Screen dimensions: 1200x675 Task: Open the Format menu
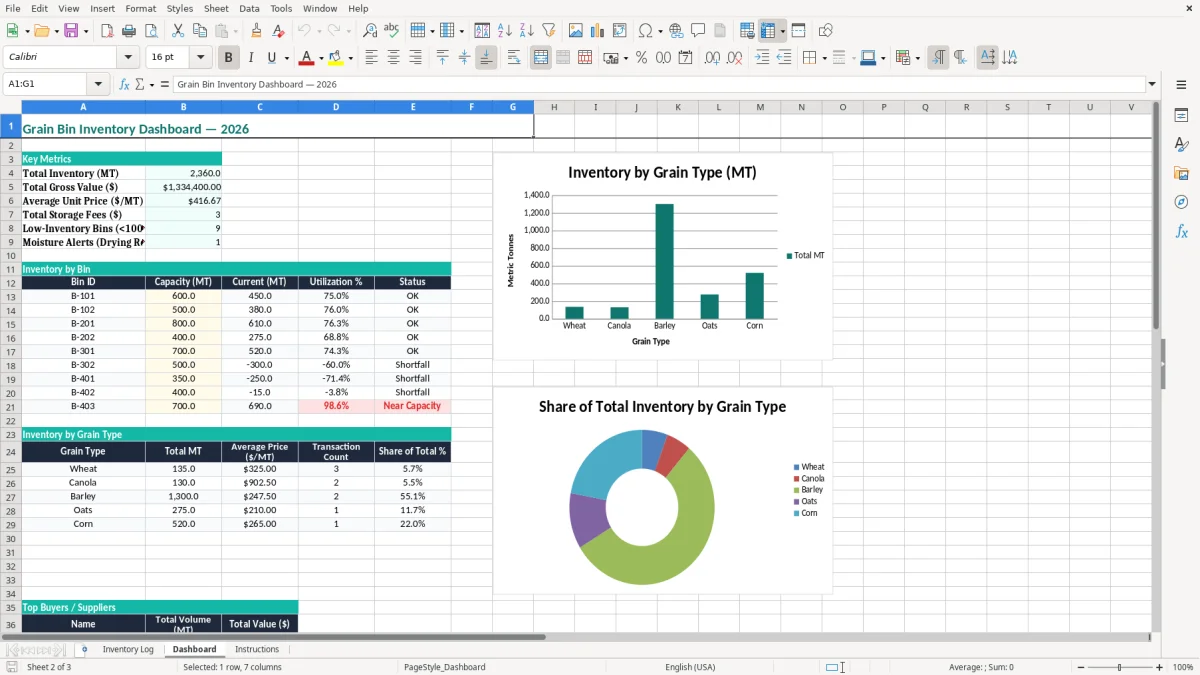[141, 8]
